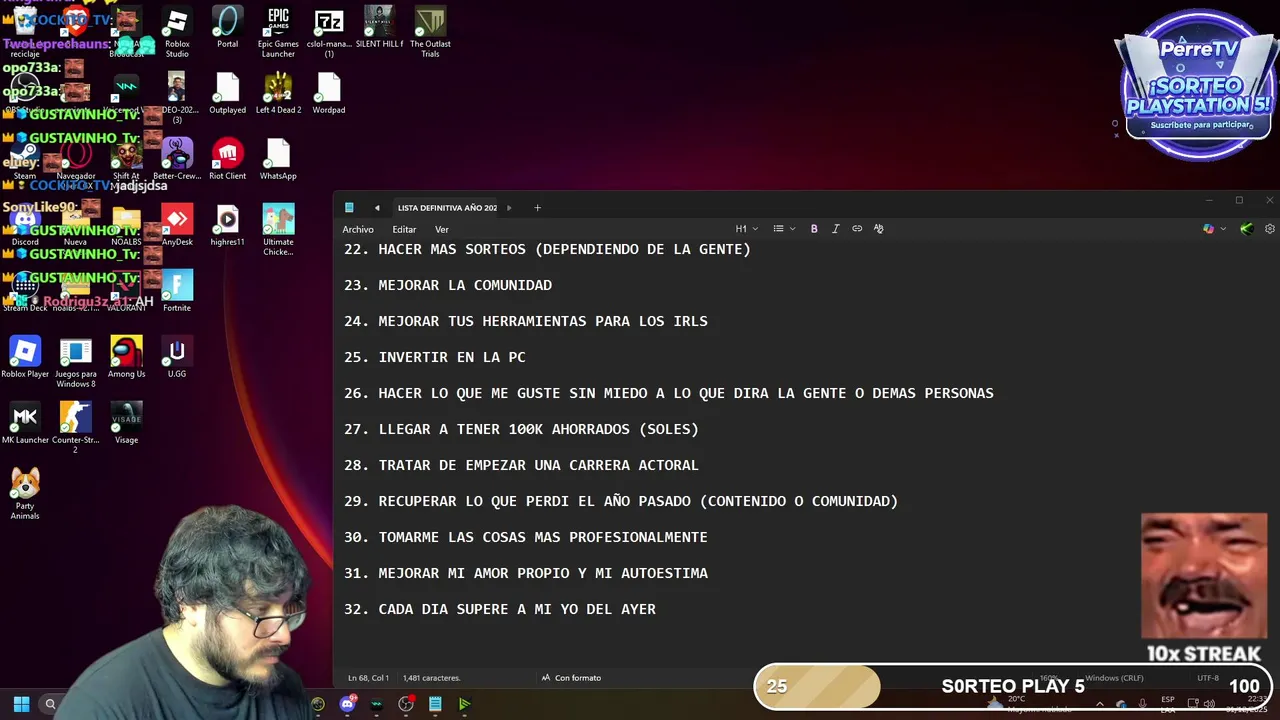Click line 27 LLEGAR A TENER 100K AHORRADOS

521,429
